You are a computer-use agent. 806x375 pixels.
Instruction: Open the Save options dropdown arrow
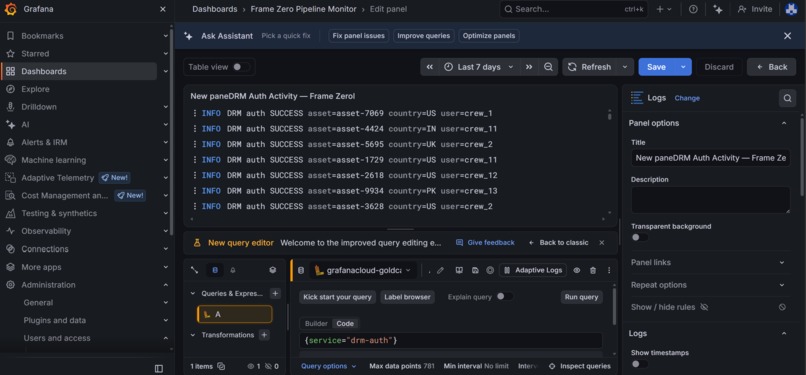683,67
